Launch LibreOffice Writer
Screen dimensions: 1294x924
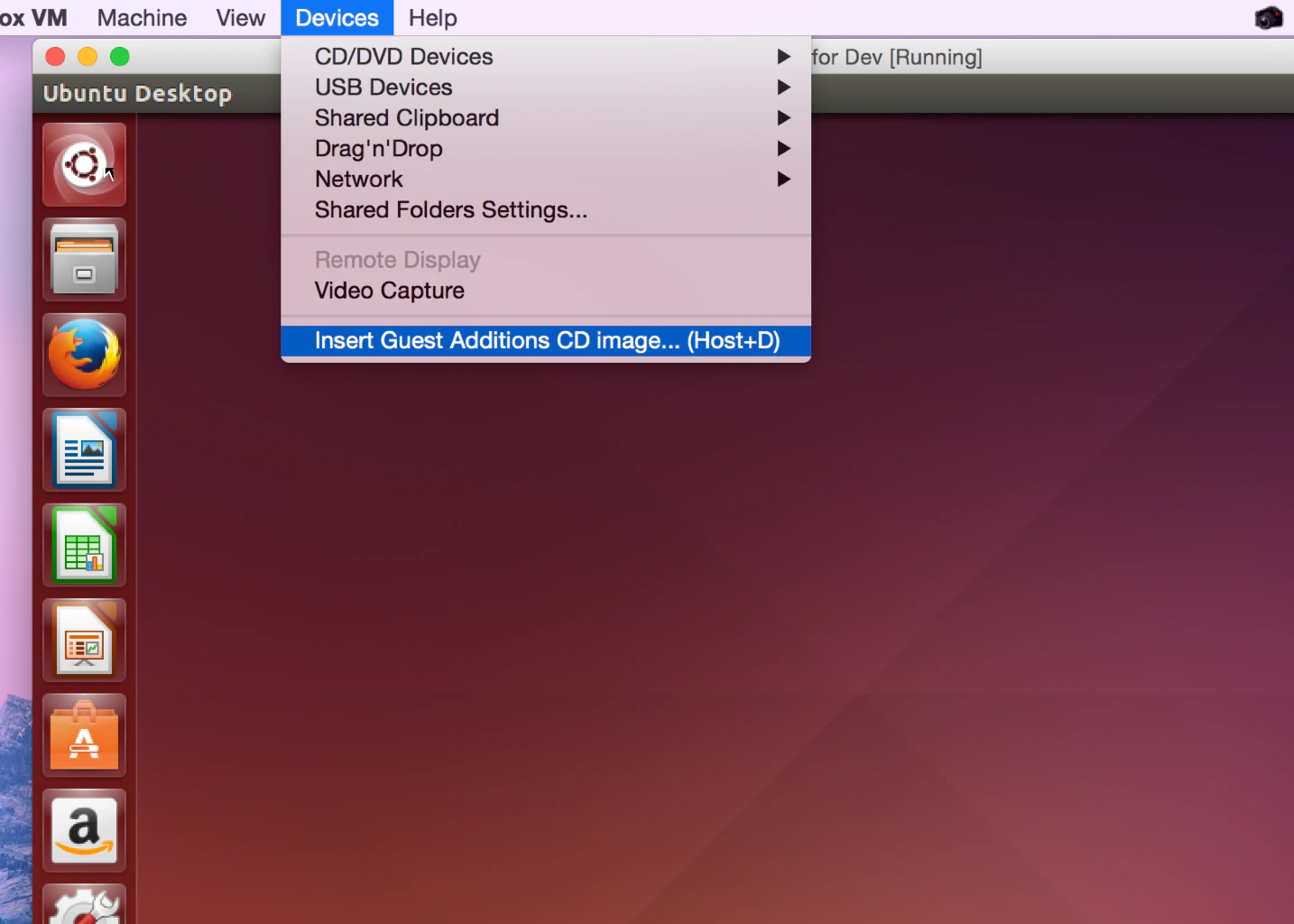point(84,450)
